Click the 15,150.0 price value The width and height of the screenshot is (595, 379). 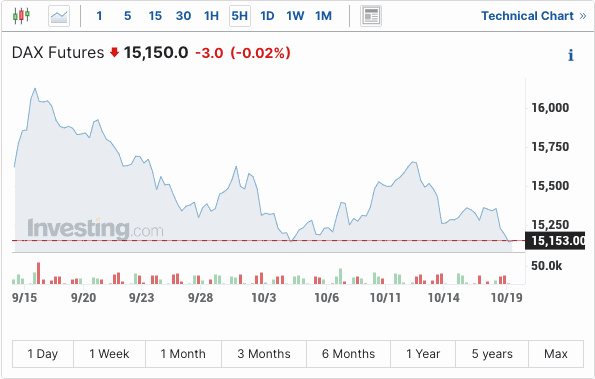pyautogui.click(x=156, y=52)
